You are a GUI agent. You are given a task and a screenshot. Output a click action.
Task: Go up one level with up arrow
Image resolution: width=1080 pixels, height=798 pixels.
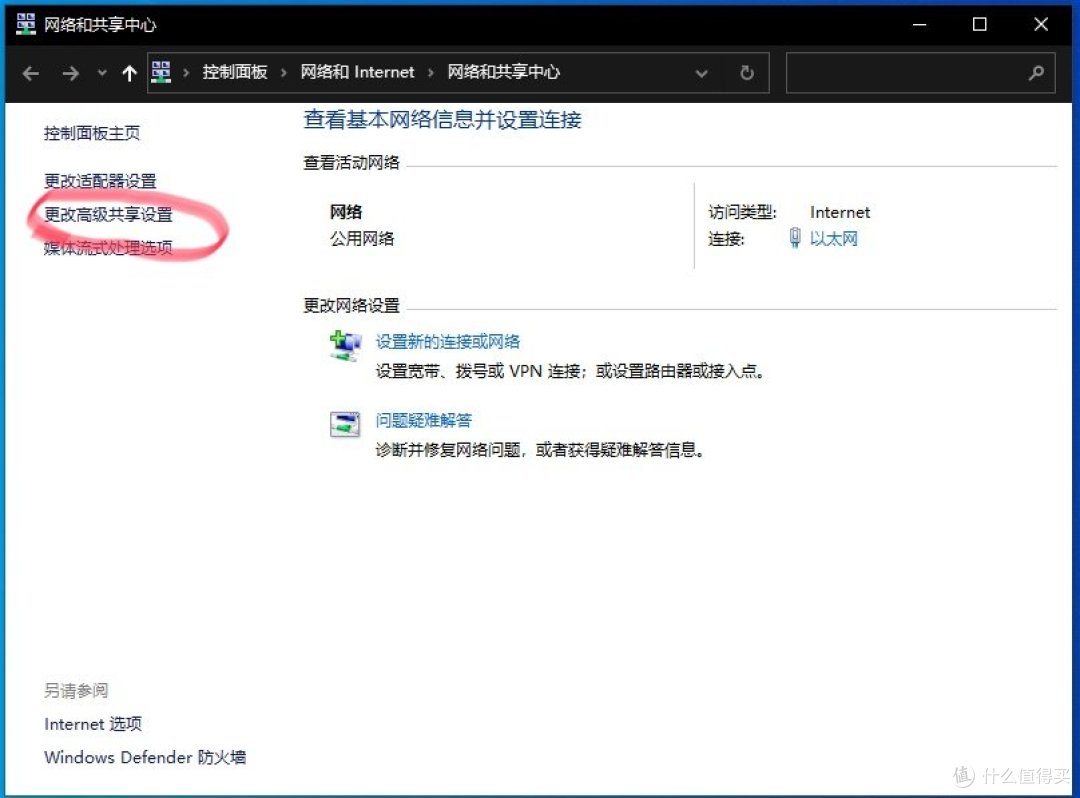click(129, 73)
